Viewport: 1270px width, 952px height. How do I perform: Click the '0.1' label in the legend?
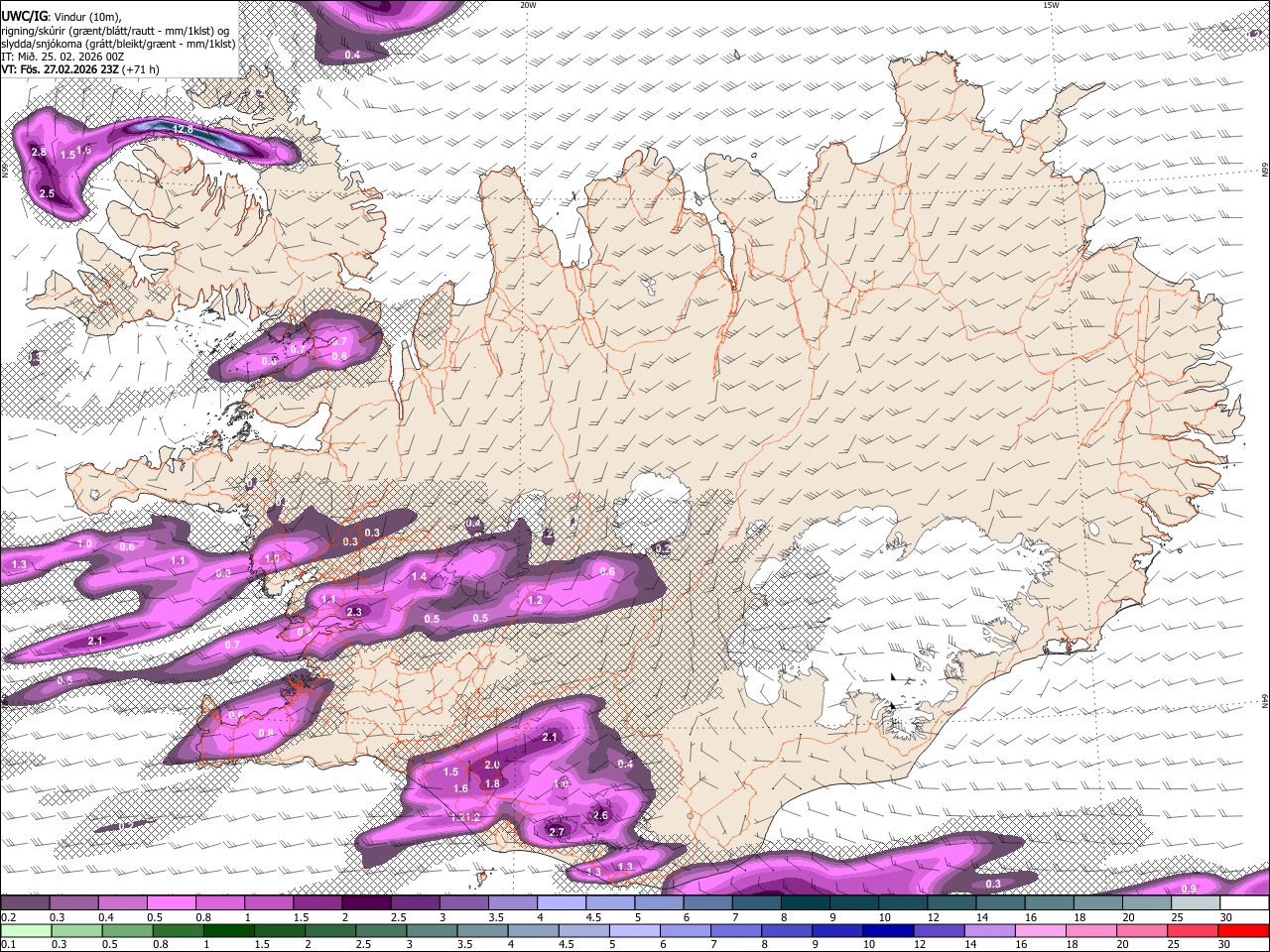click(x=7, y=945)
